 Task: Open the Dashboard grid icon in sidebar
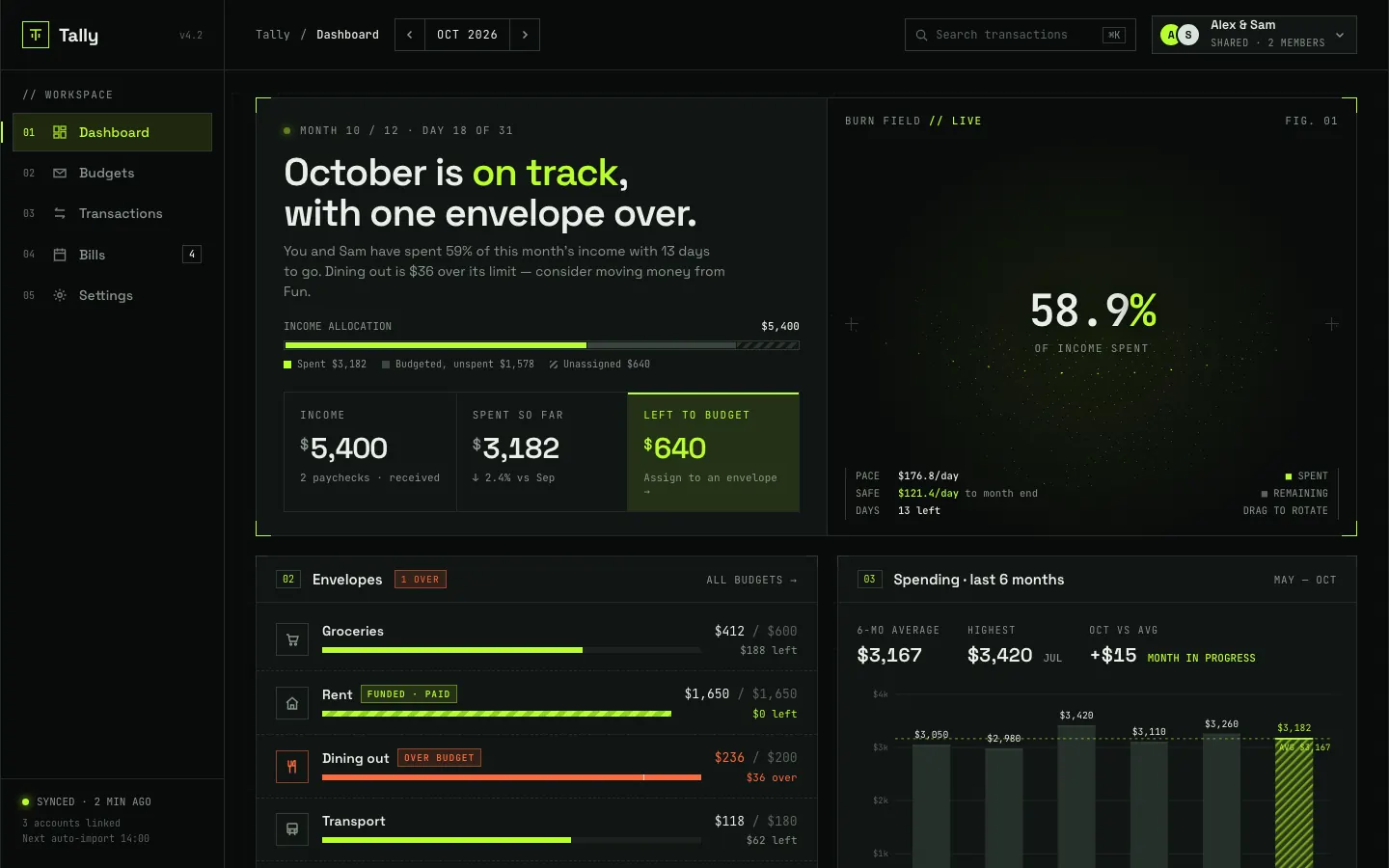tap(60, 132)
